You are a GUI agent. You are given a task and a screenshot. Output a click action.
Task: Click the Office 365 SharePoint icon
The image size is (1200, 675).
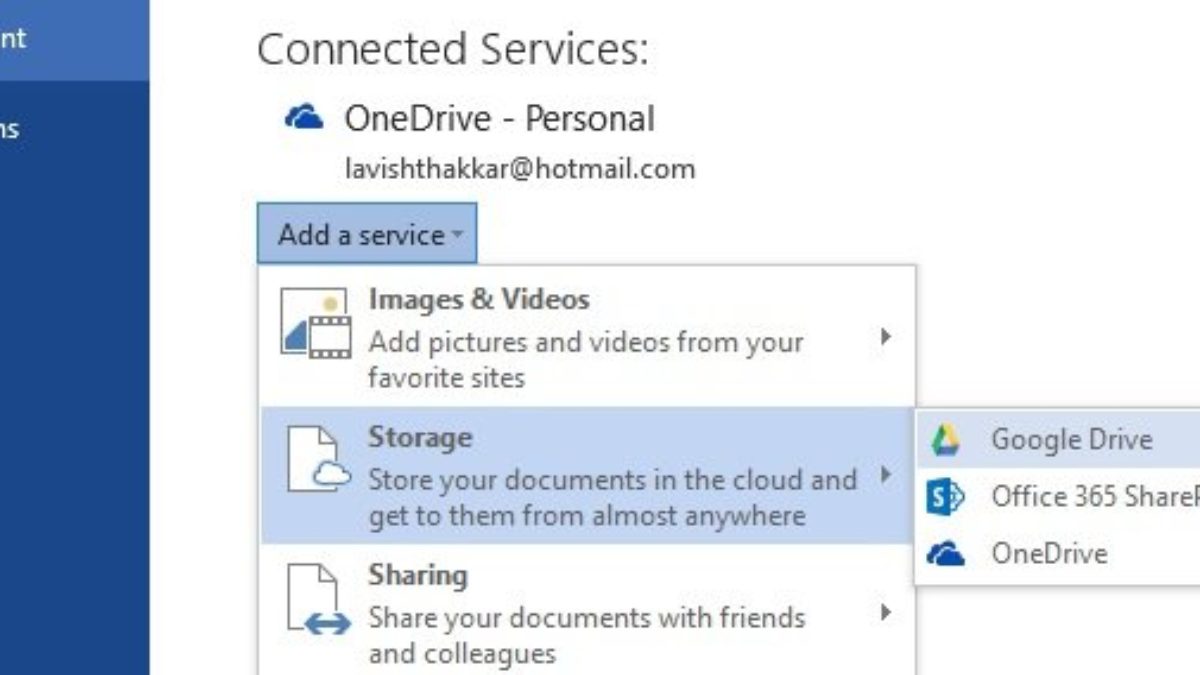click(945, 497)
